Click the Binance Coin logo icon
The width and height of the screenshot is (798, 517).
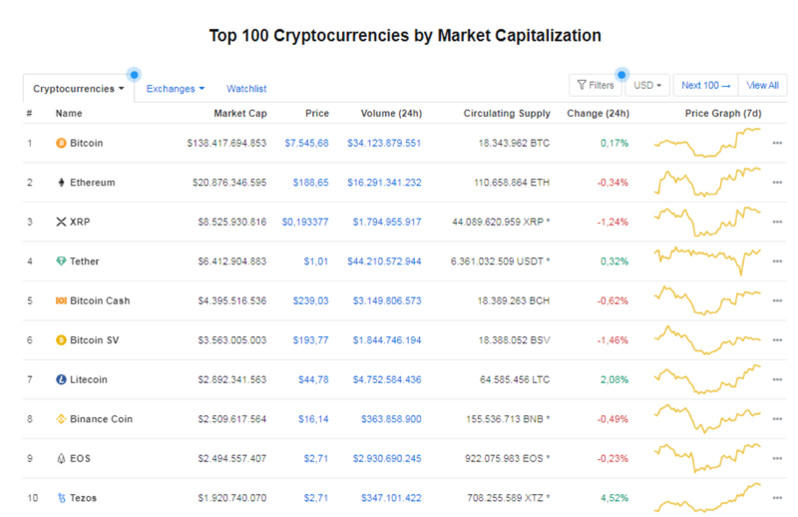click(61, 419)
